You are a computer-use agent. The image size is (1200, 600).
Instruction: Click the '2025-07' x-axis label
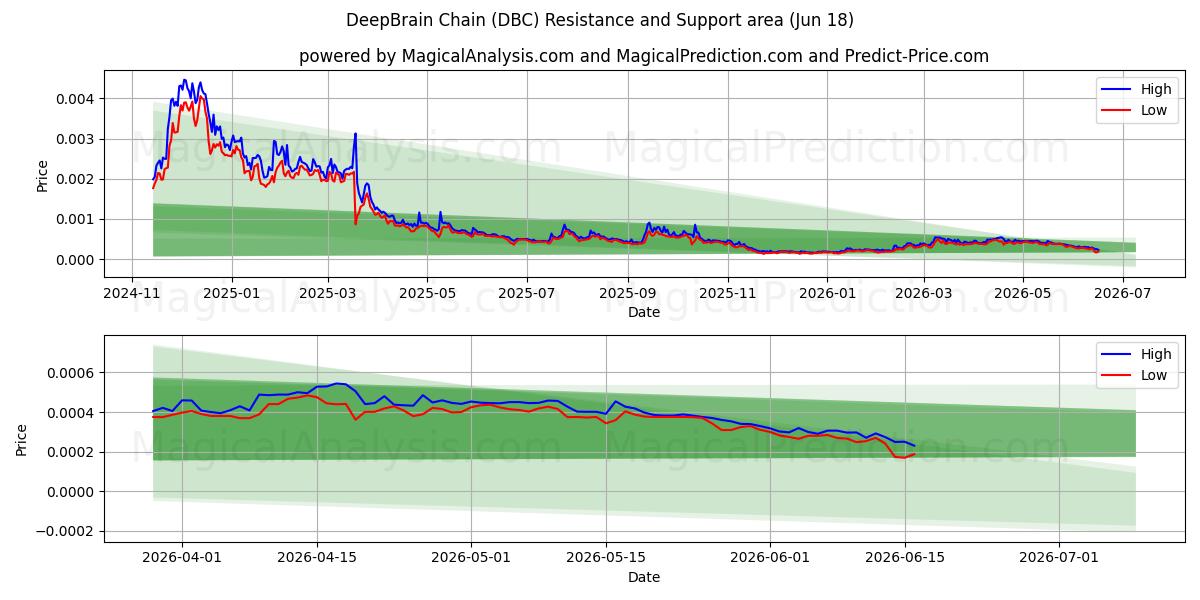527,294
